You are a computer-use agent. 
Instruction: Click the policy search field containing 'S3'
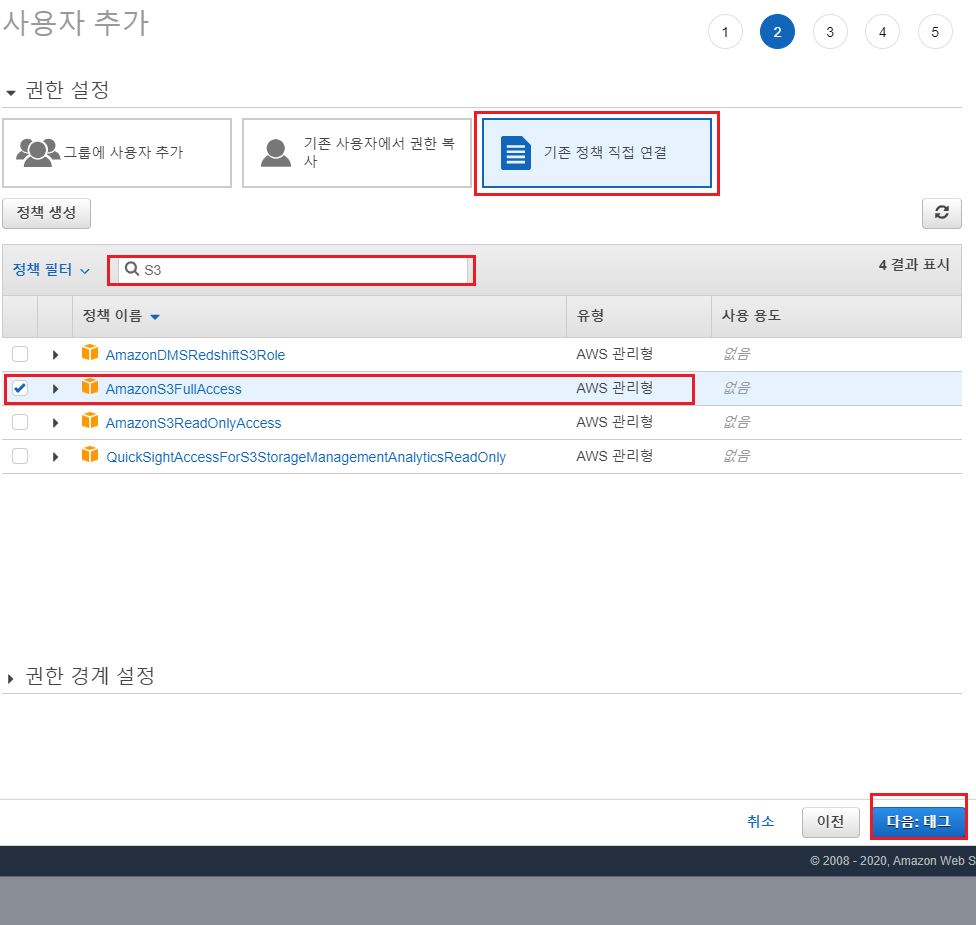click(293, 270)
